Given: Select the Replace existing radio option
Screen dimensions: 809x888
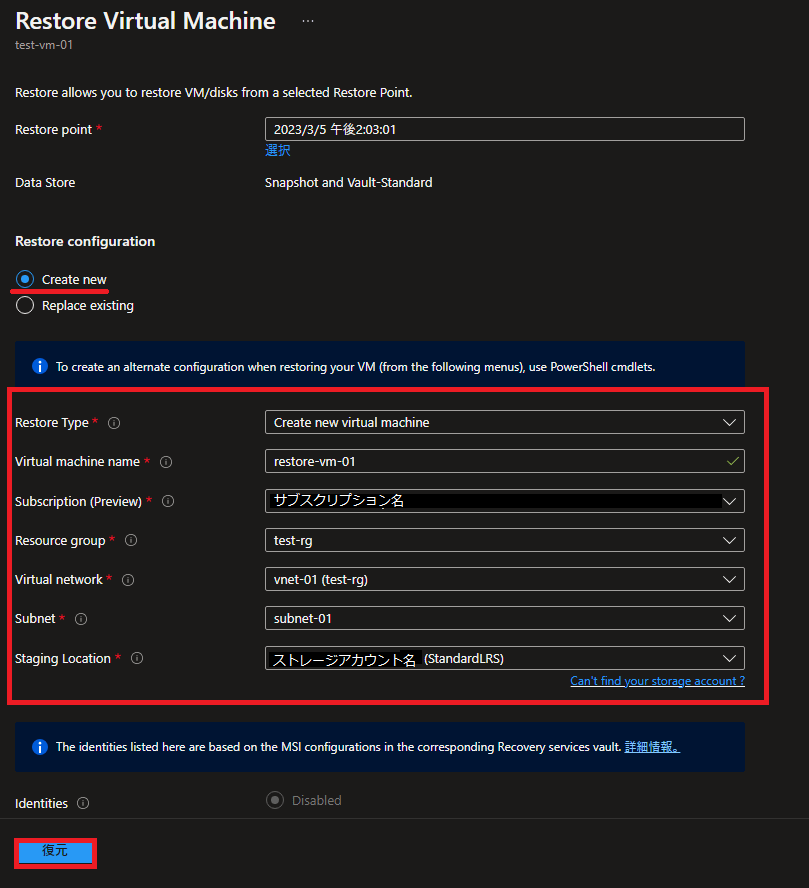Looking at the screenshot, I should coord(25,305).
